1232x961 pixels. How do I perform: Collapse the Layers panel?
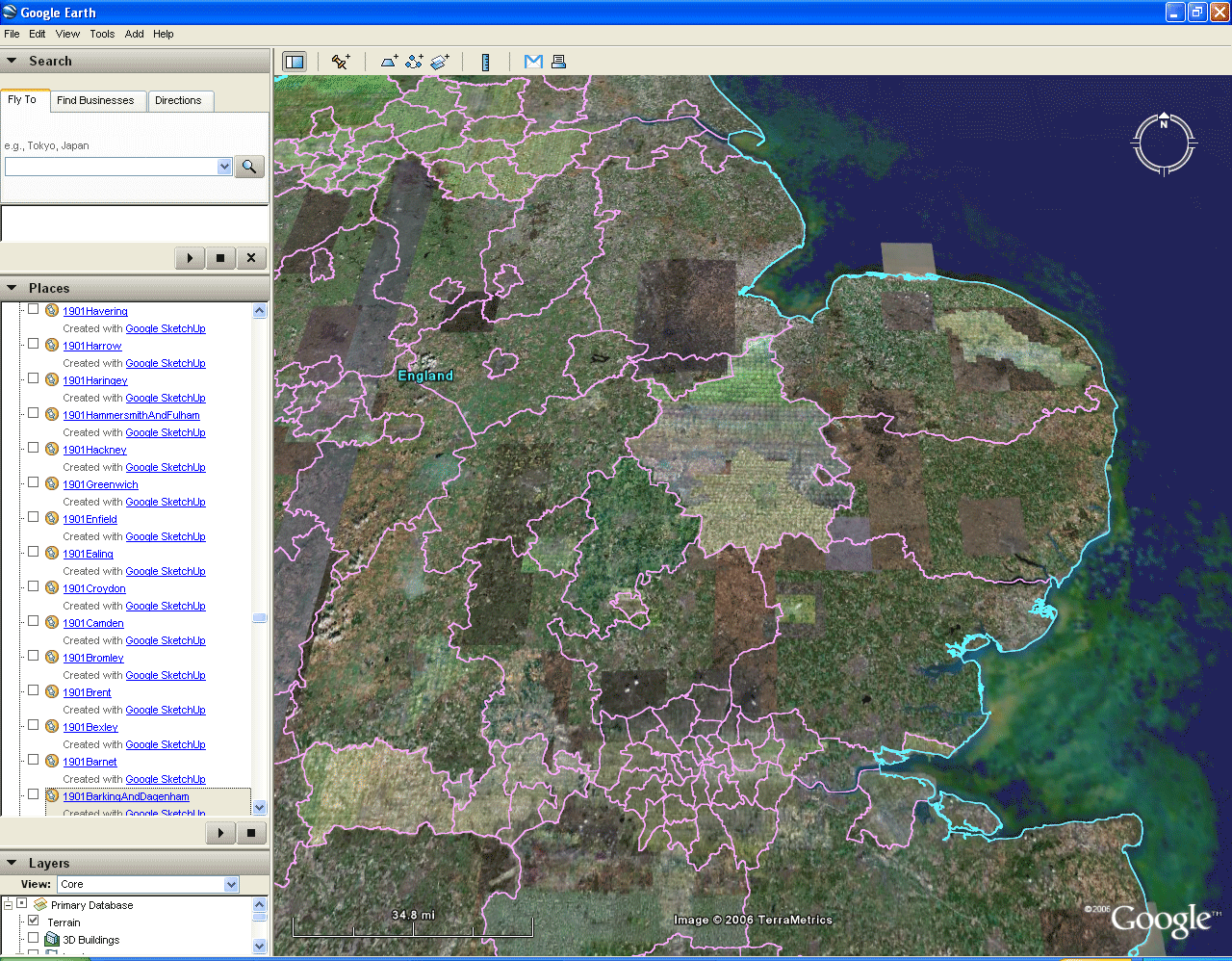click(12, 863)
